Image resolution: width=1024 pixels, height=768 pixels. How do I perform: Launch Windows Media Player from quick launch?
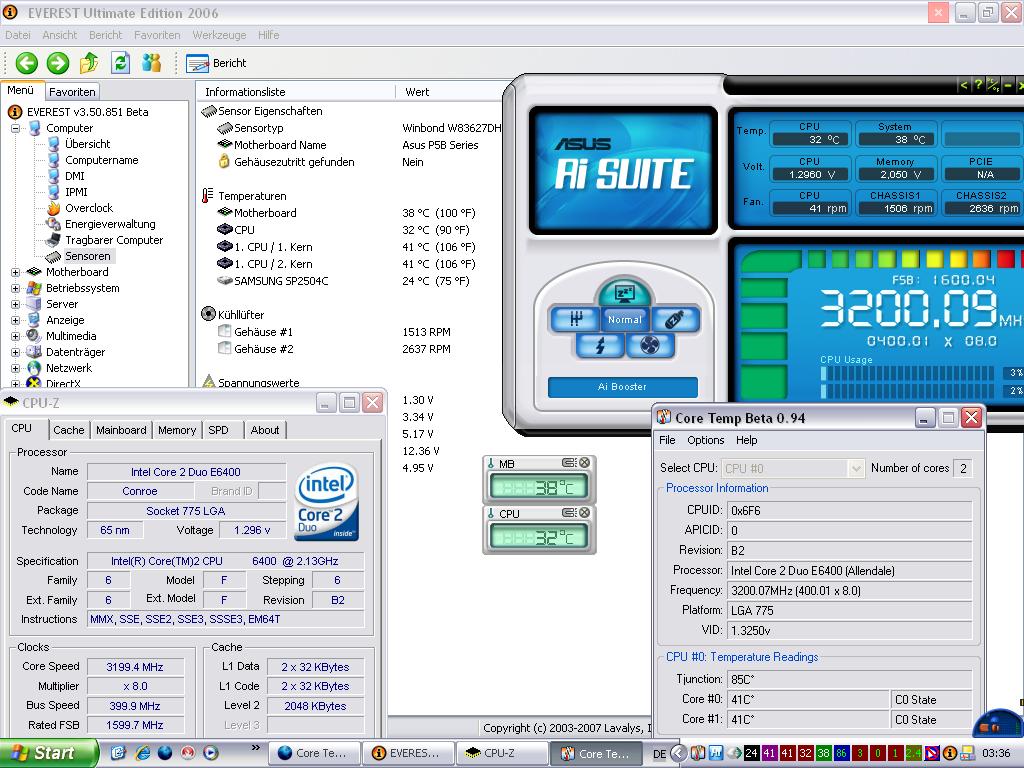(211, 753)
